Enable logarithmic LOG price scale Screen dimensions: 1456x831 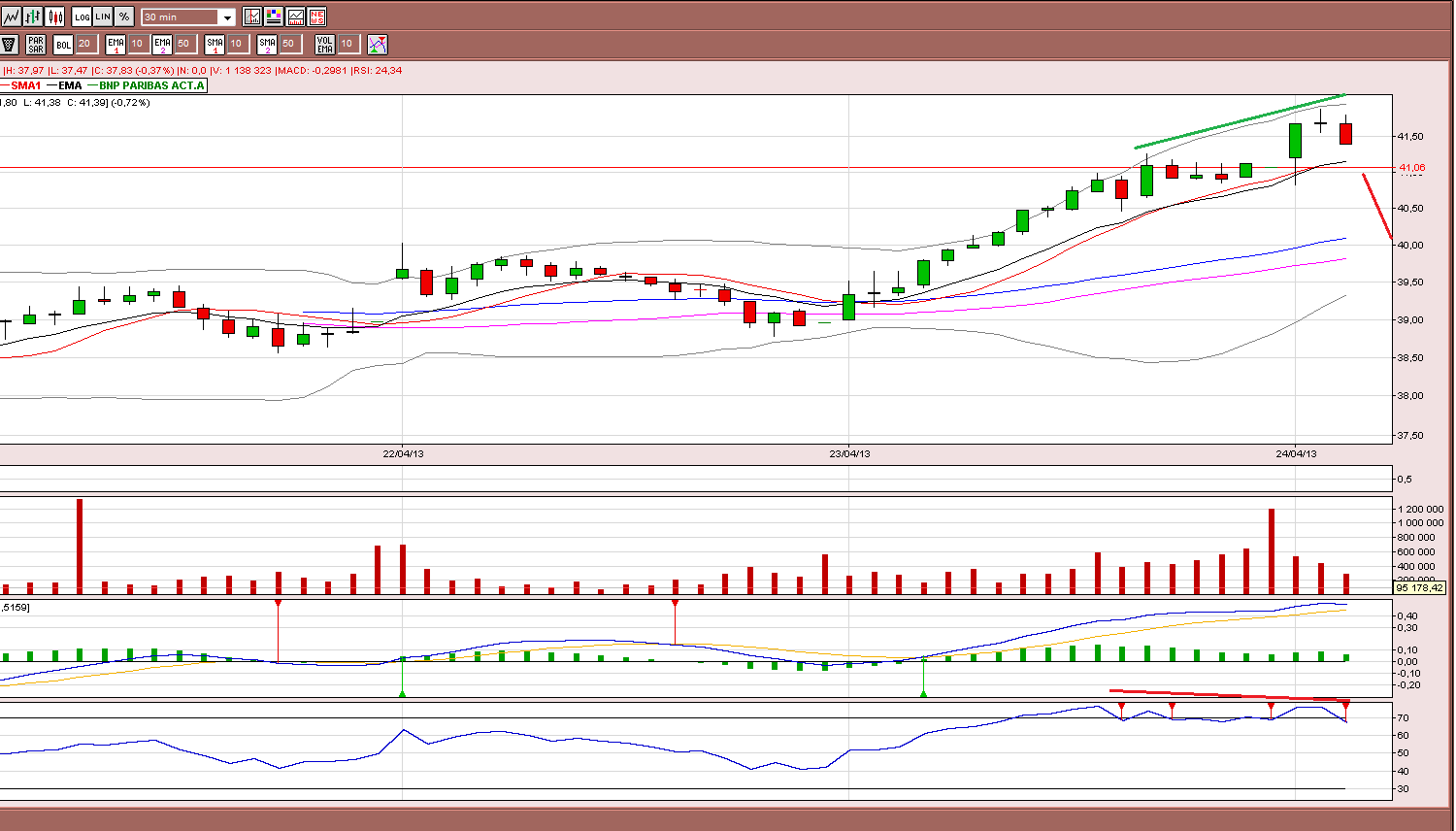pyautogui.click(x=83, y=17)
